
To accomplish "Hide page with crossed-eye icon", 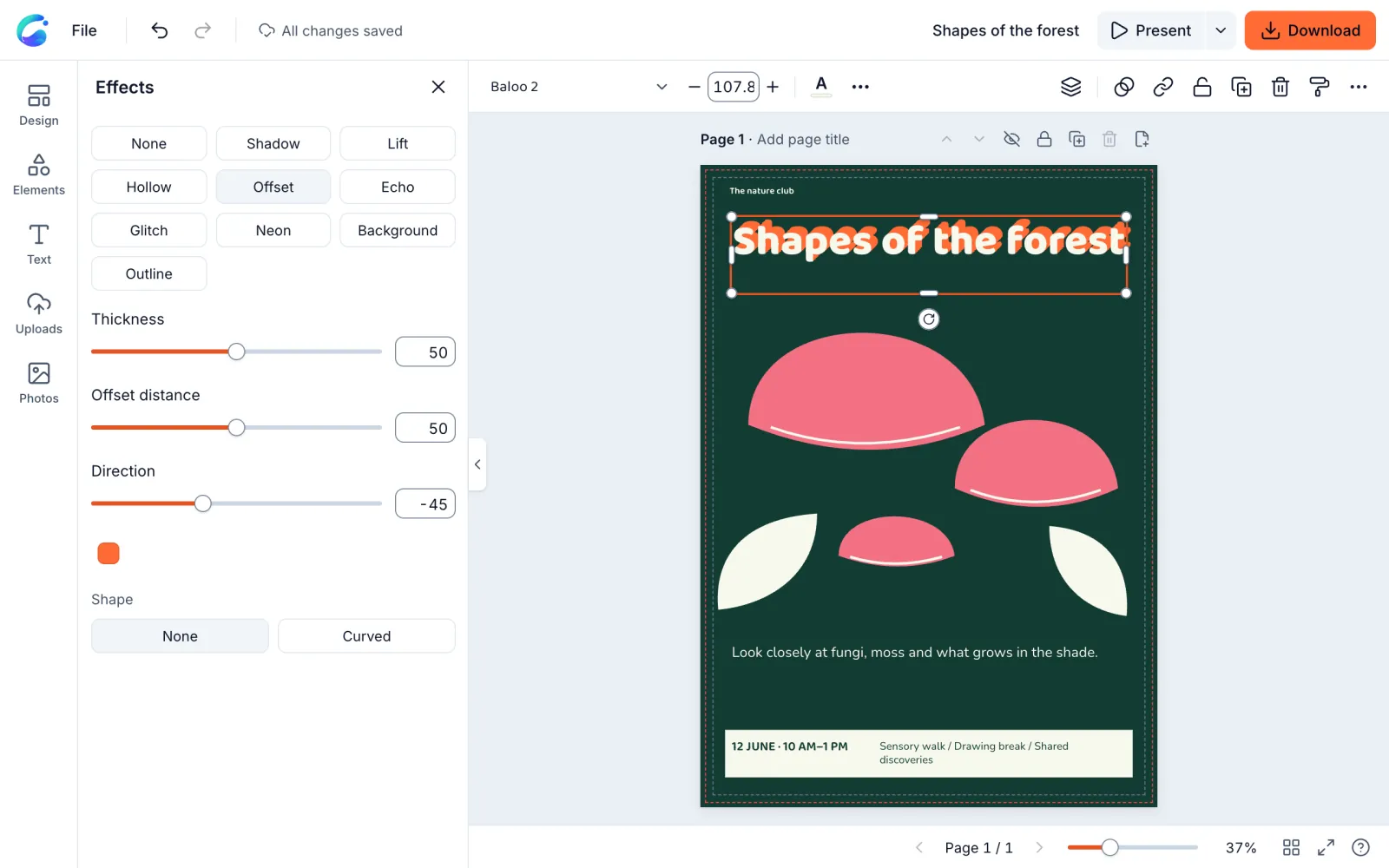I will pyautogui.click(x=1011, y=139).
